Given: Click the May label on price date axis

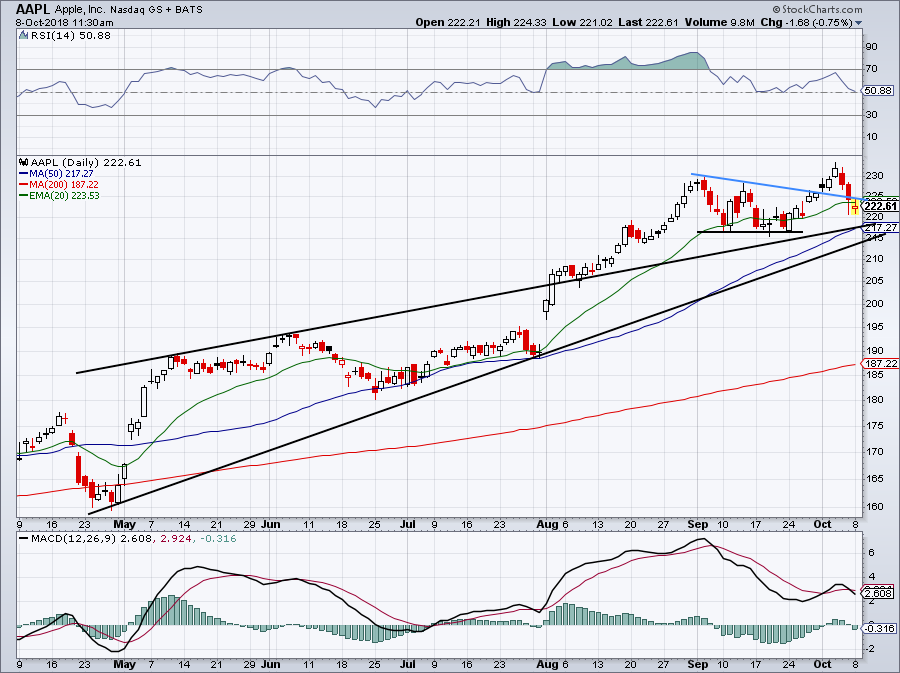Looking at the screenshot, I should (125, 524).
